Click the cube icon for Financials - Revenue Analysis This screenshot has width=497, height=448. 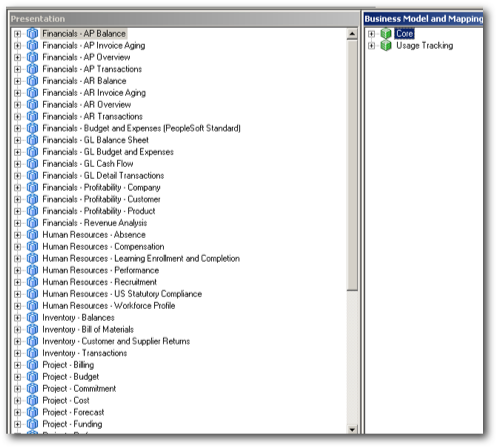click(32, 223)
